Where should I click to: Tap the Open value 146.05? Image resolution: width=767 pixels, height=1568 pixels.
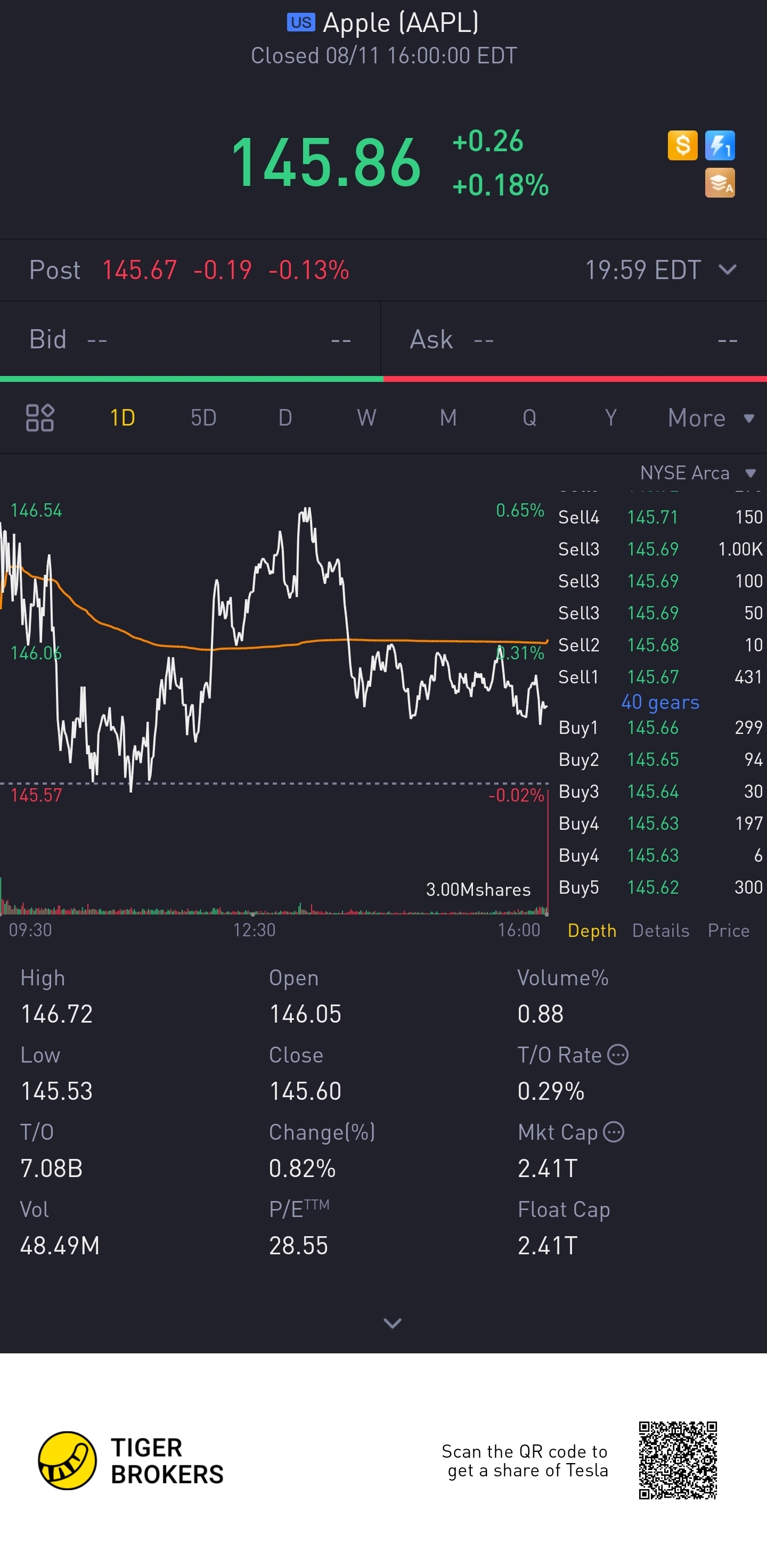coord(305,1014)
